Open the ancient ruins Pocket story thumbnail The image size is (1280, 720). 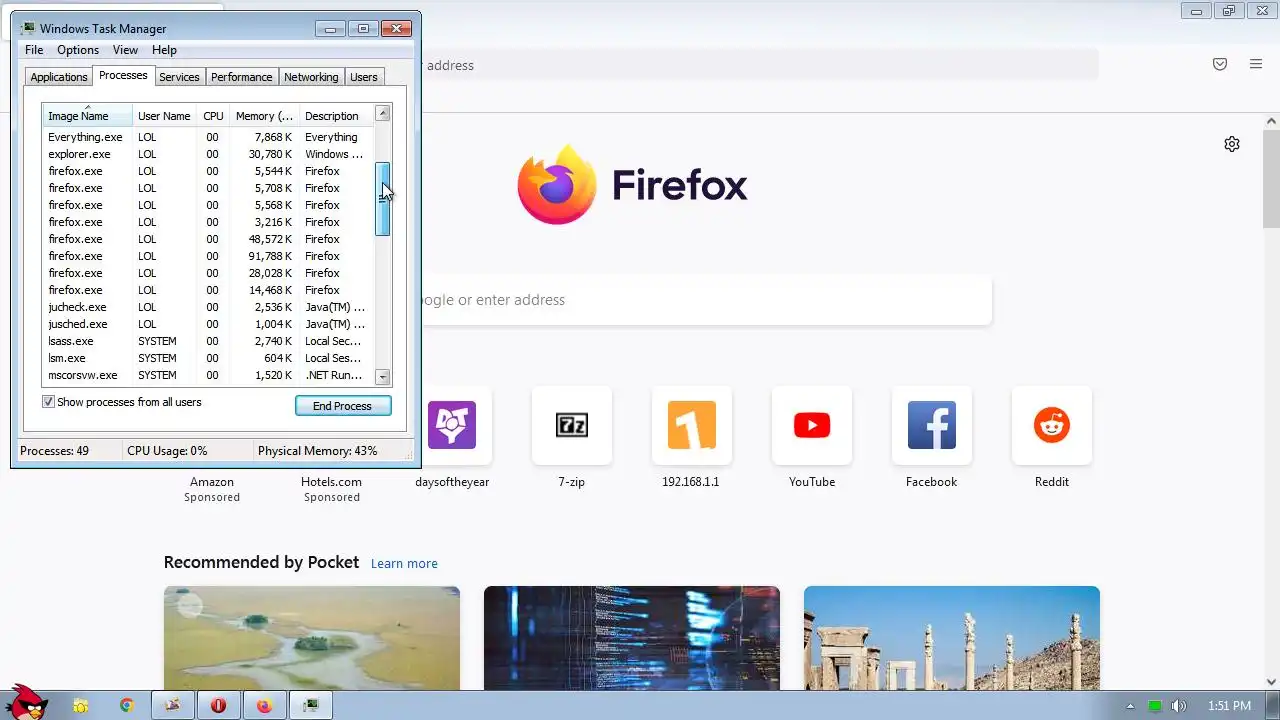[952, 638]
